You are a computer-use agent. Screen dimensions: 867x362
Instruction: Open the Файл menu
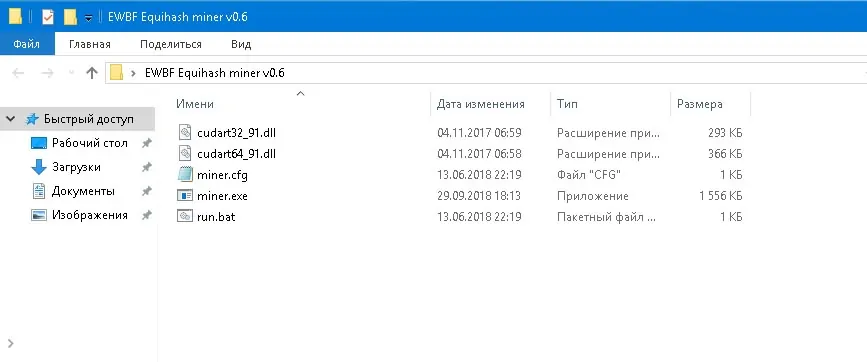click(x=27, y=44)
